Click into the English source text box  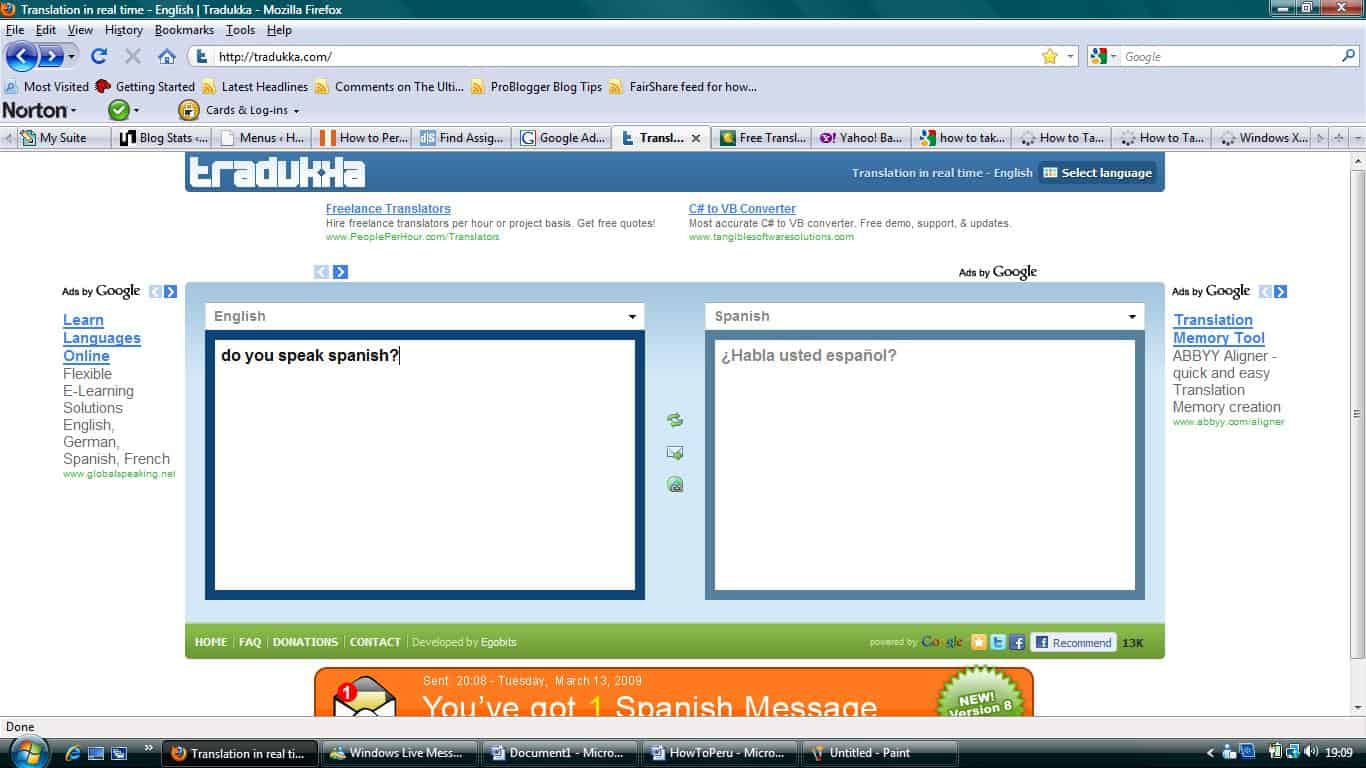pyautogui.click(x=425, y=465)
